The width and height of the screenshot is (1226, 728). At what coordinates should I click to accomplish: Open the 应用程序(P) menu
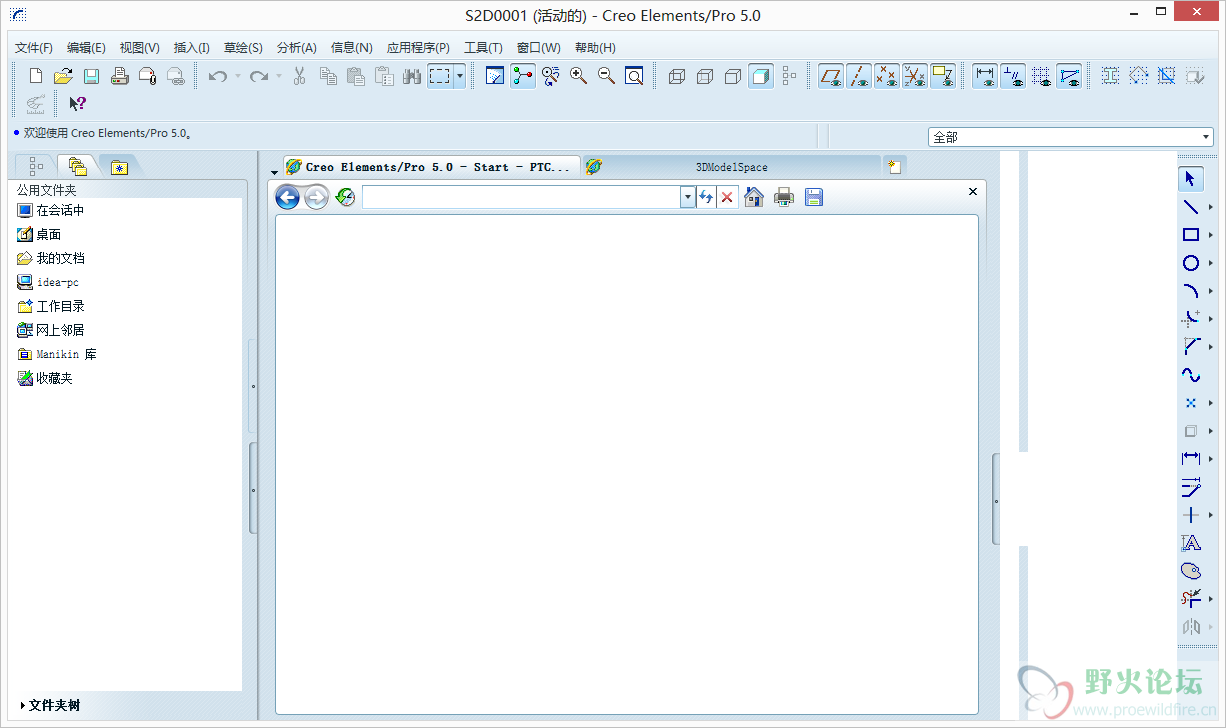pyautogui.click(x=418, y=47)
